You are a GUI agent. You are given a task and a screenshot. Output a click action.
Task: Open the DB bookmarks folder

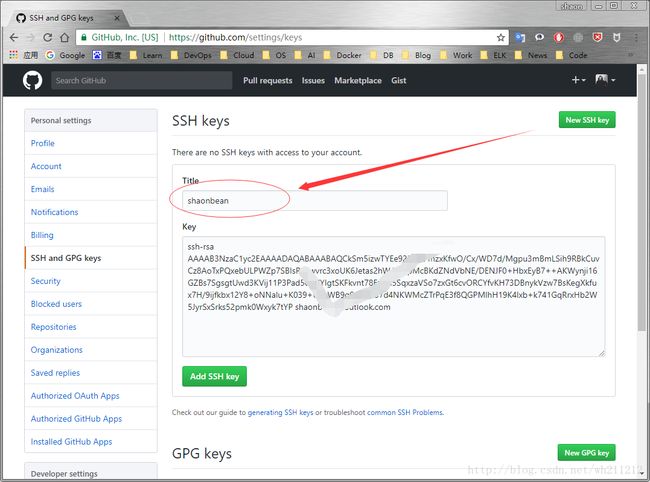point(381,55)
